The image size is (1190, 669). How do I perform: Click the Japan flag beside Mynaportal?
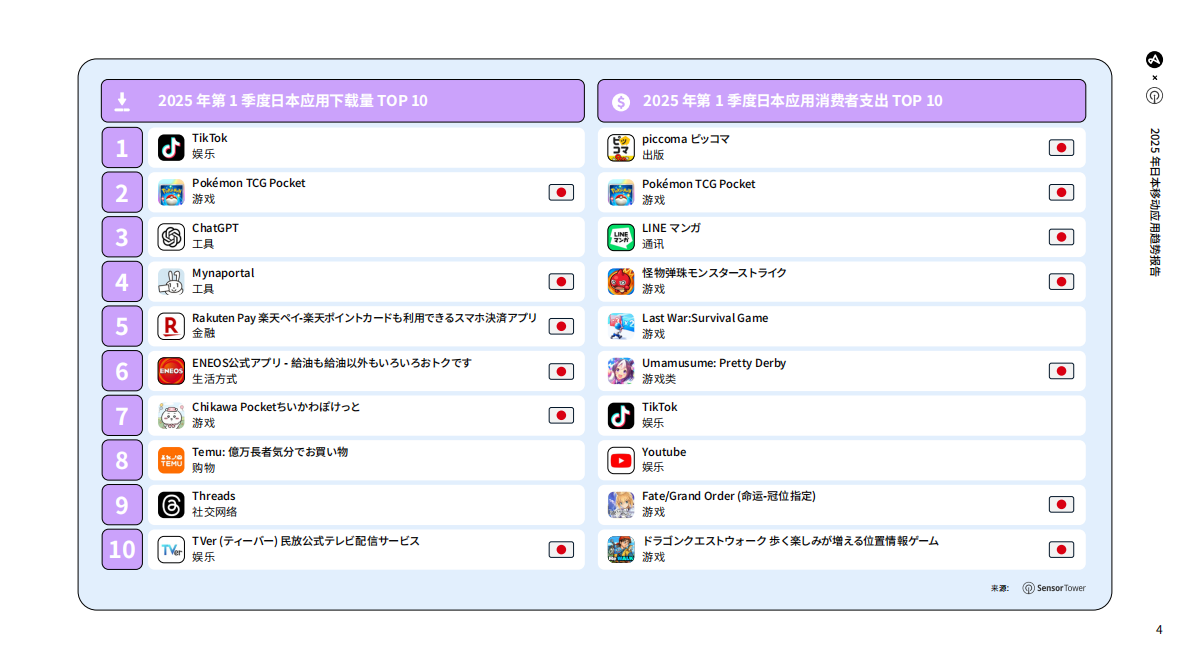561,282
